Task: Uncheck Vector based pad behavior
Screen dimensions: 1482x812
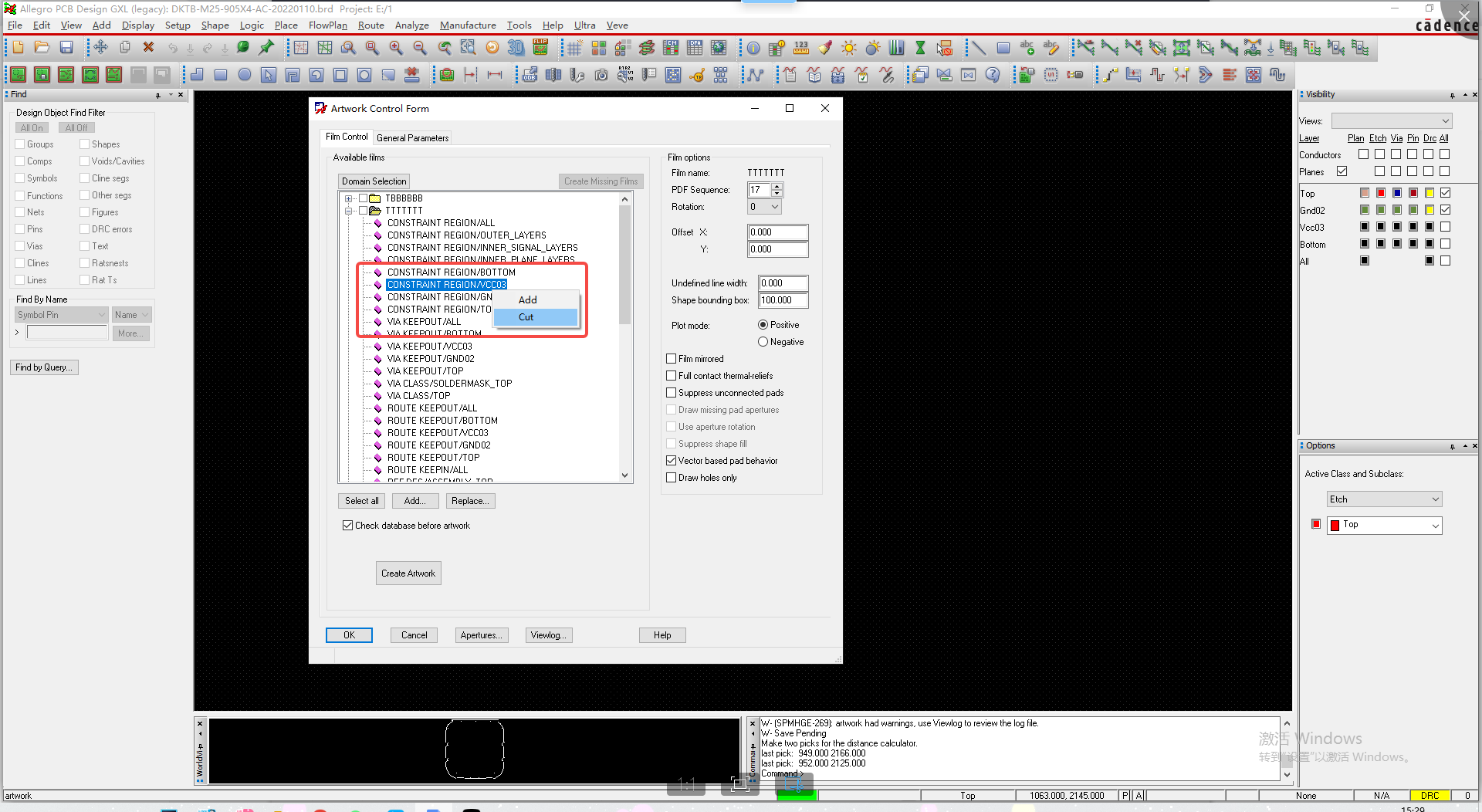Action: pos(671,461)
